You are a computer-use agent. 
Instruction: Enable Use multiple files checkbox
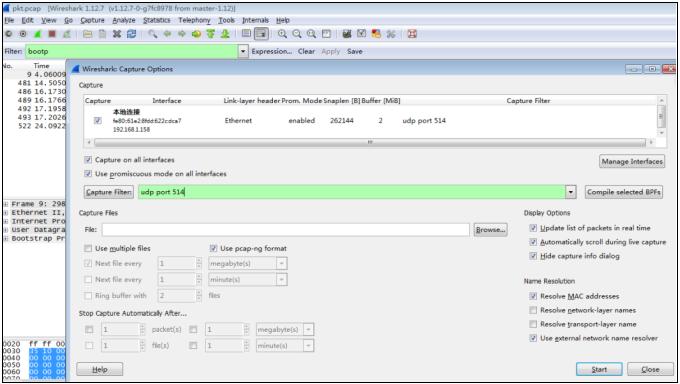[x=88, y=249]
